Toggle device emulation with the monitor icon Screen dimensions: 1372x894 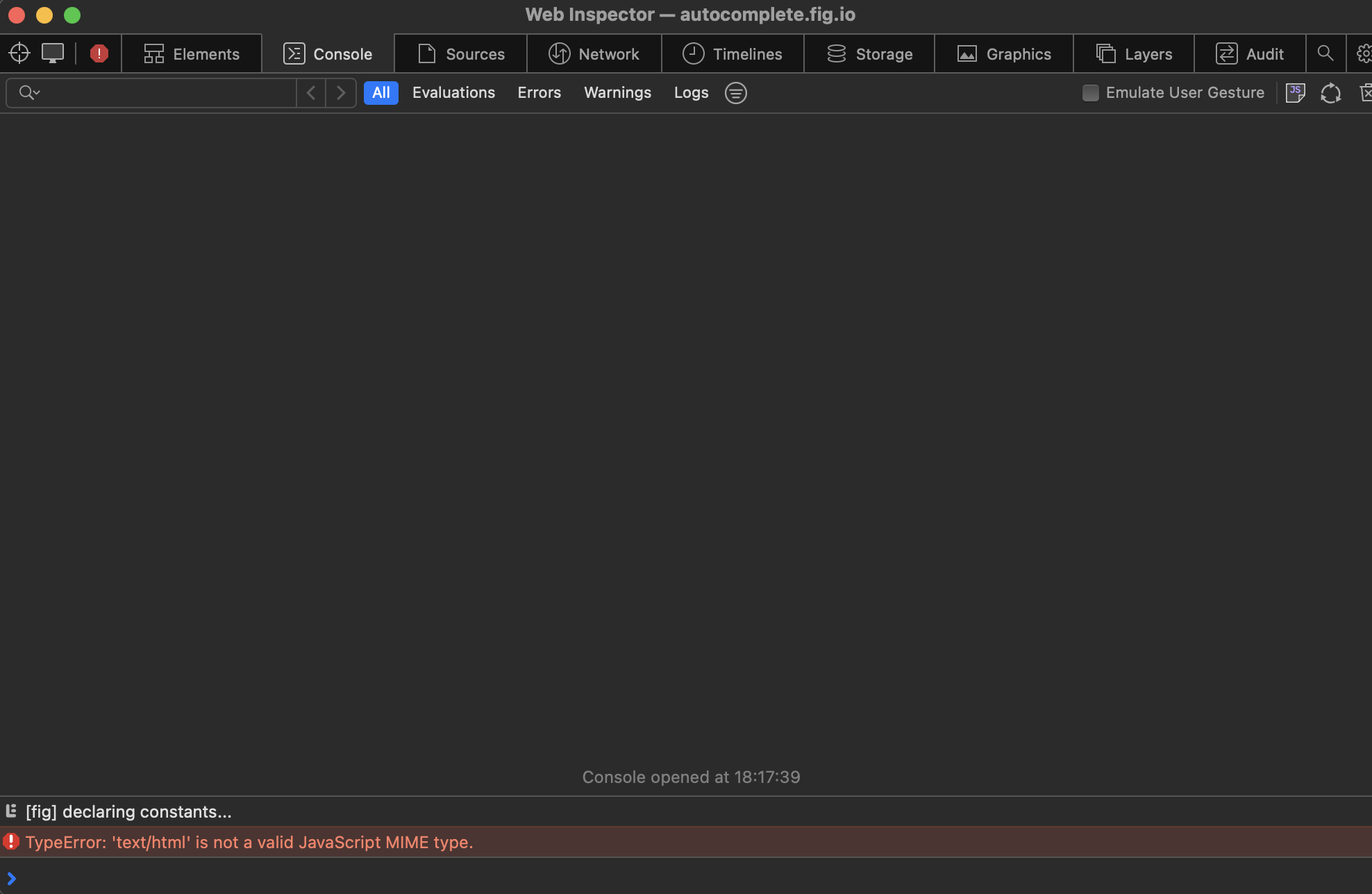click(53, 53)
